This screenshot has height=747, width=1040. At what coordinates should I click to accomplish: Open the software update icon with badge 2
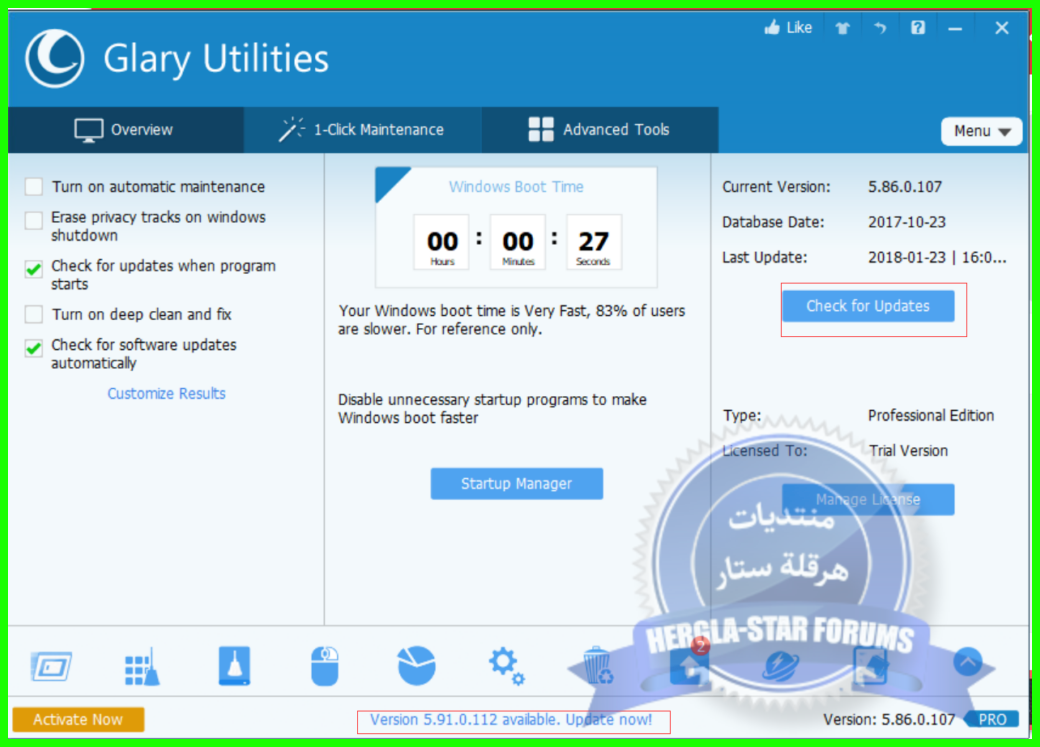[x=690, y=663]
